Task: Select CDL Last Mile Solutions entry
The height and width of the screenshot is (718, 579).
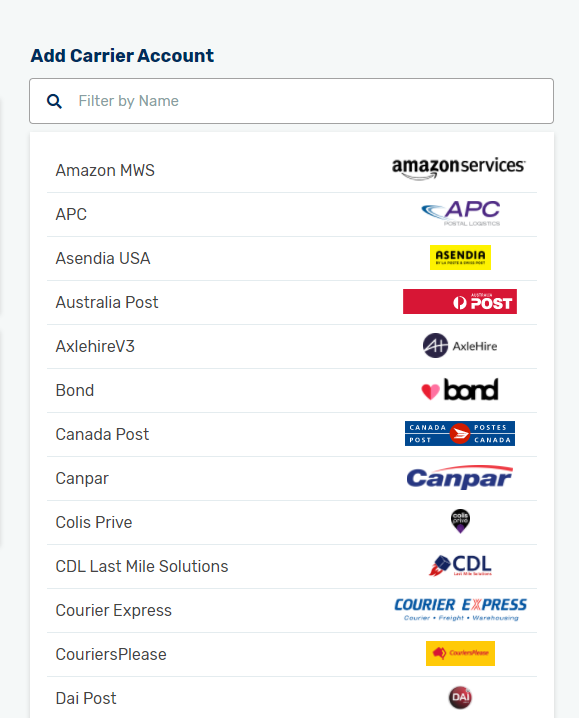Action: [142, 566]
